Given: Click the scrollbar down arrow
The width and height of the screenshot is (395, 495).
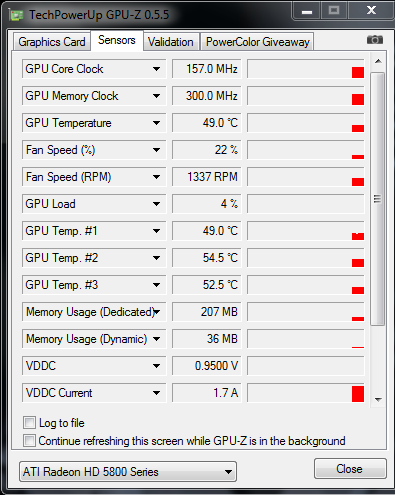Looking at the screenshot, I should pyautogui.click(x=378, y=399).
